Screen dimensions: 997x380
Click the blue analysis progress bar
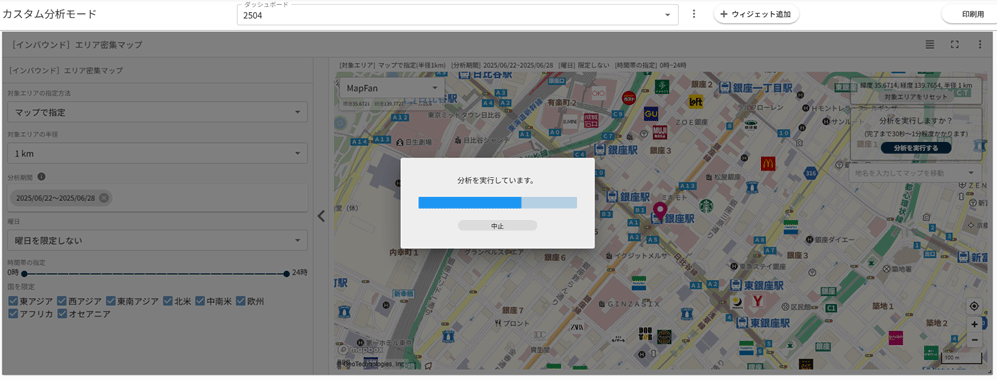[497, 203]
